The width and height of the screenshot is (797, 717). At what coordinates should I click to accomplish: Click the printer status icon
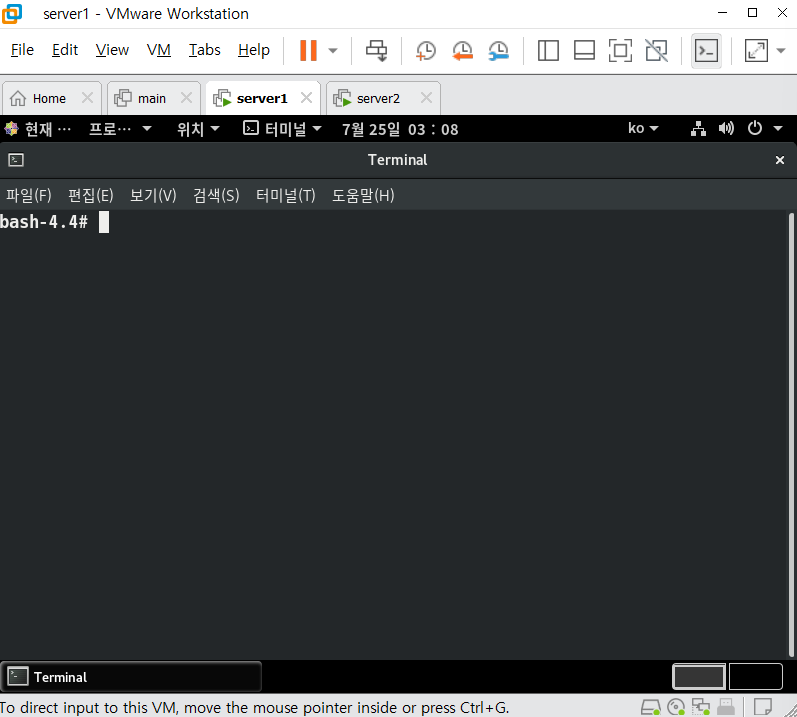pos(726,707)
